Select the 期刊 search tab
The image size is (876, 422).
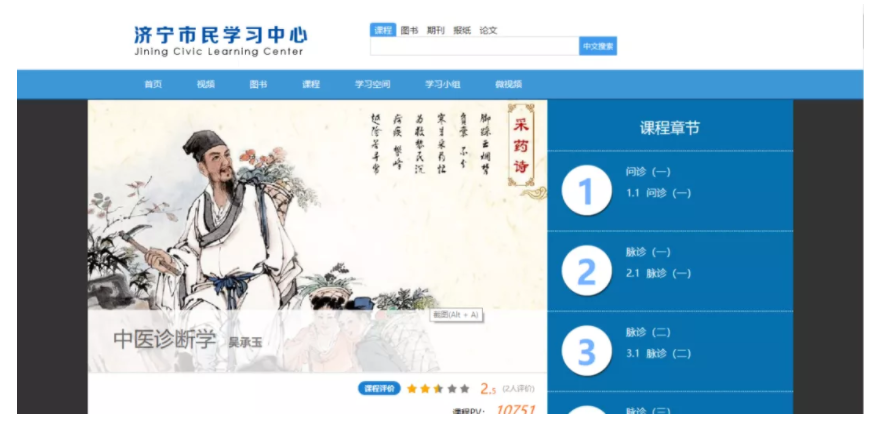coord(436,30)
